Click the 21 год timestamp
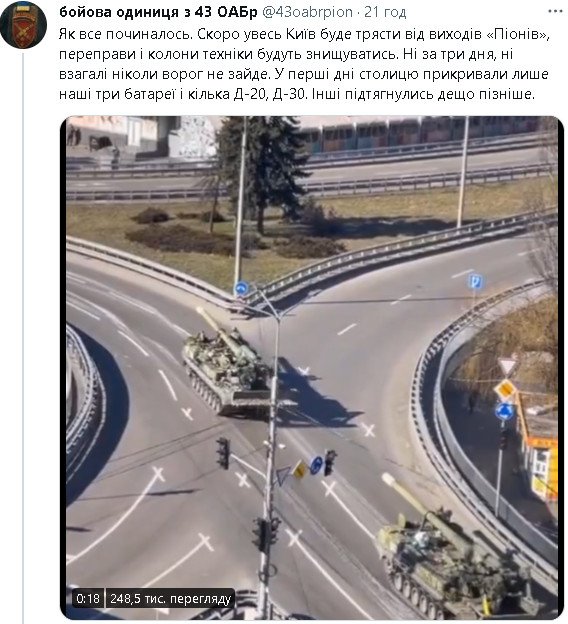568x624 pixels. coord(385,12)
